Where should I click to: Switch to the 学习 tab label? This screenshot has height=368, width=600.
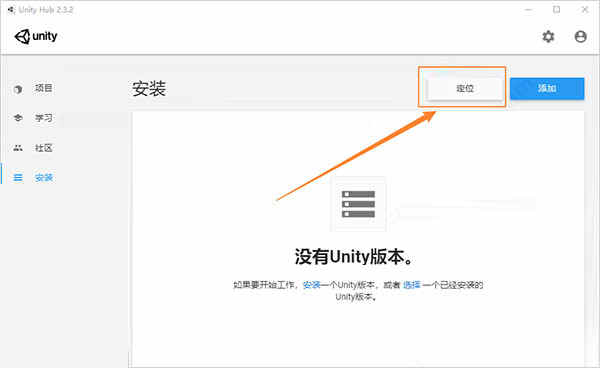tap(44, 118)
